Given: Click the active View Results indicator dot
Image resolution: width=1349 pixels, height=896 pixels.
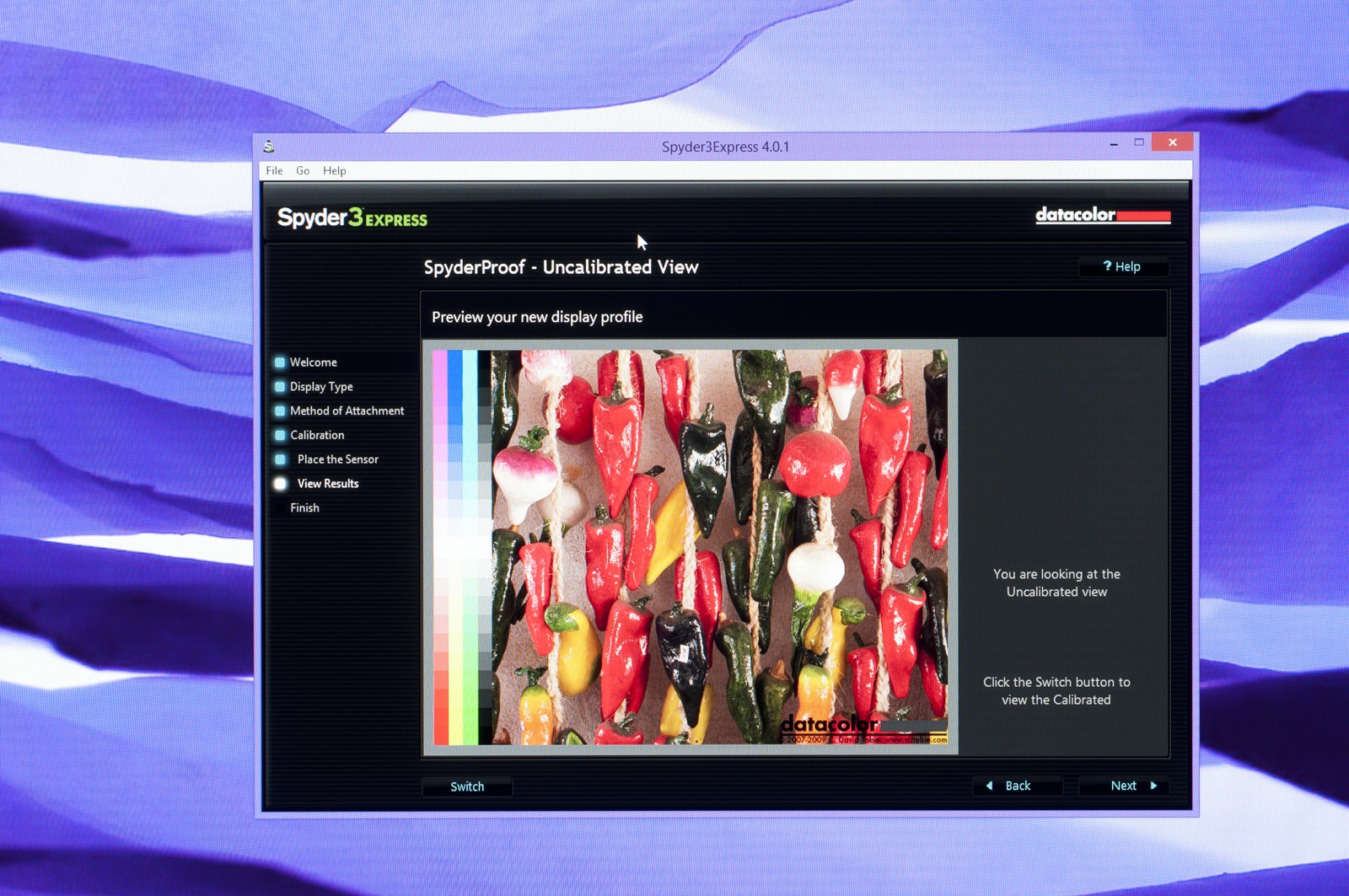Looking at the screenshot, I should pyautogui.click(x=280, y=484).
